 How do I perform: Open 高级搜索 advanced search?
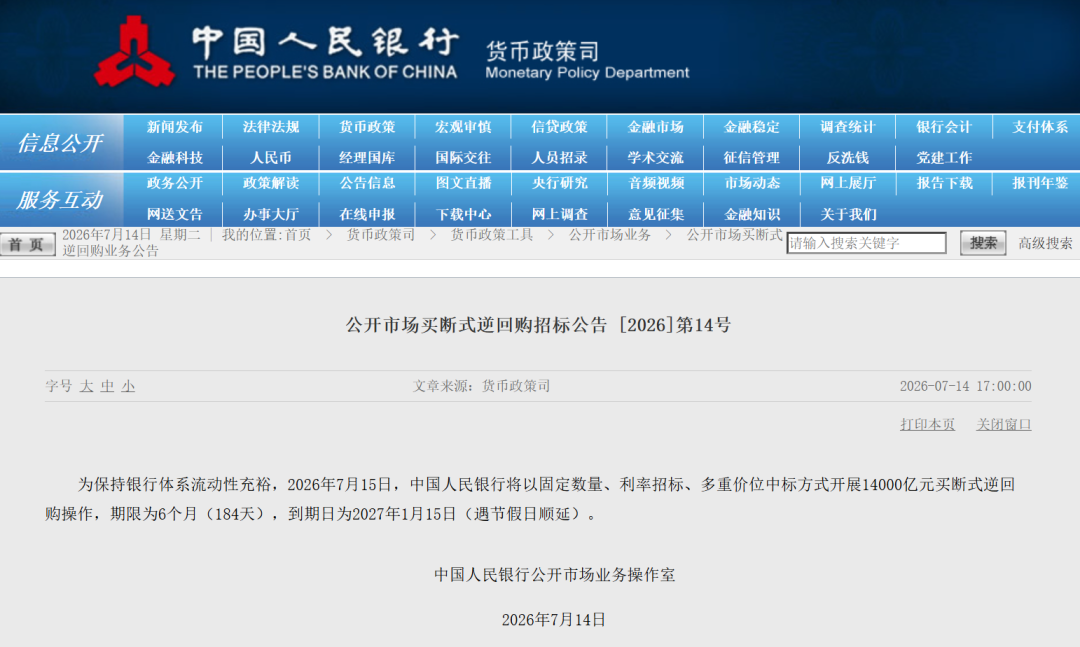click(1045, 243)
